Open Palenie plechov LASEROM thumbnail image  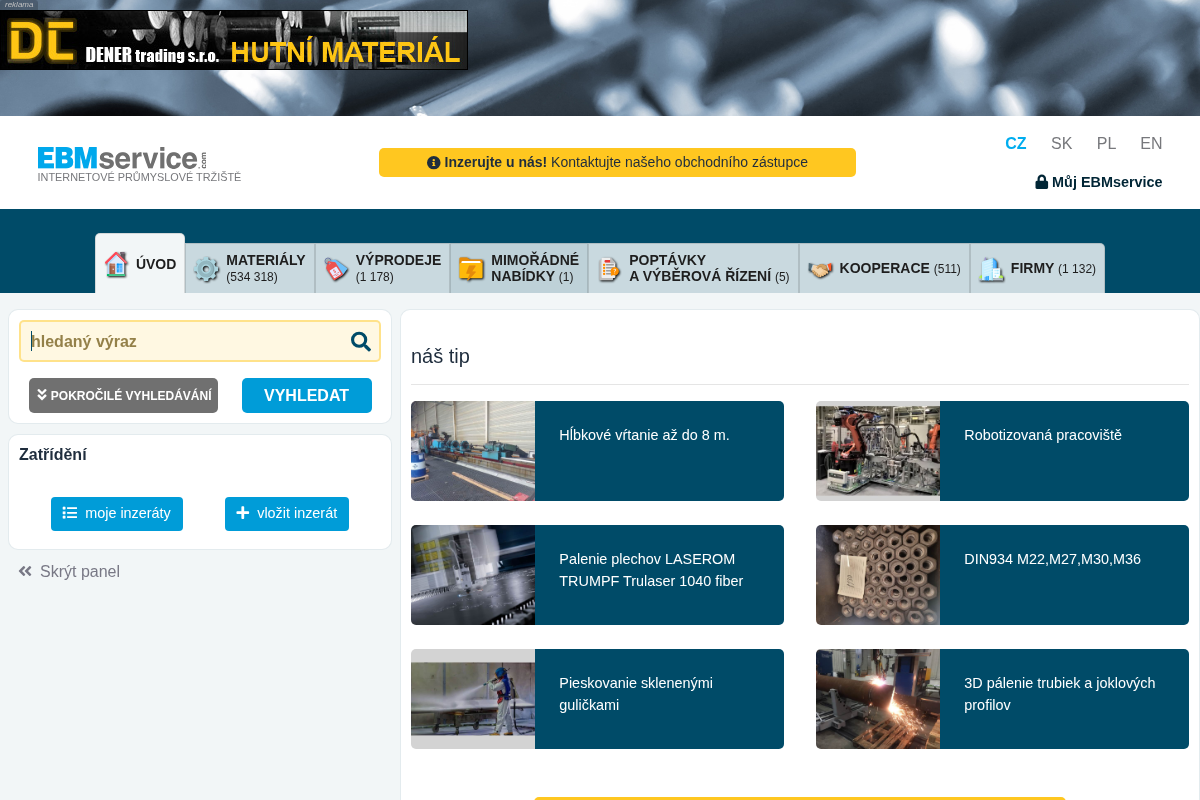tap(473, 575)
